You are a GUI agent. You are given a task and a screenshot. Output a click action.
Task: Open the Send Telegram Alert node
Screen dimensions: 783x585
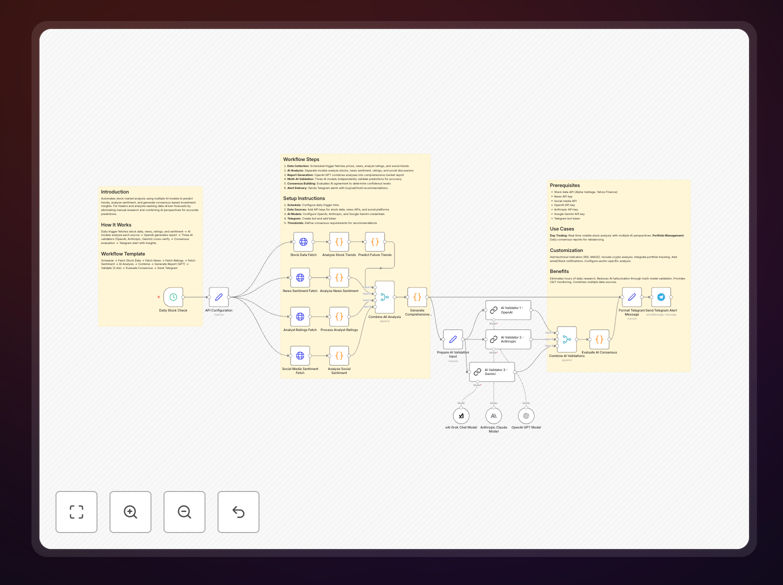coord(661,297)
